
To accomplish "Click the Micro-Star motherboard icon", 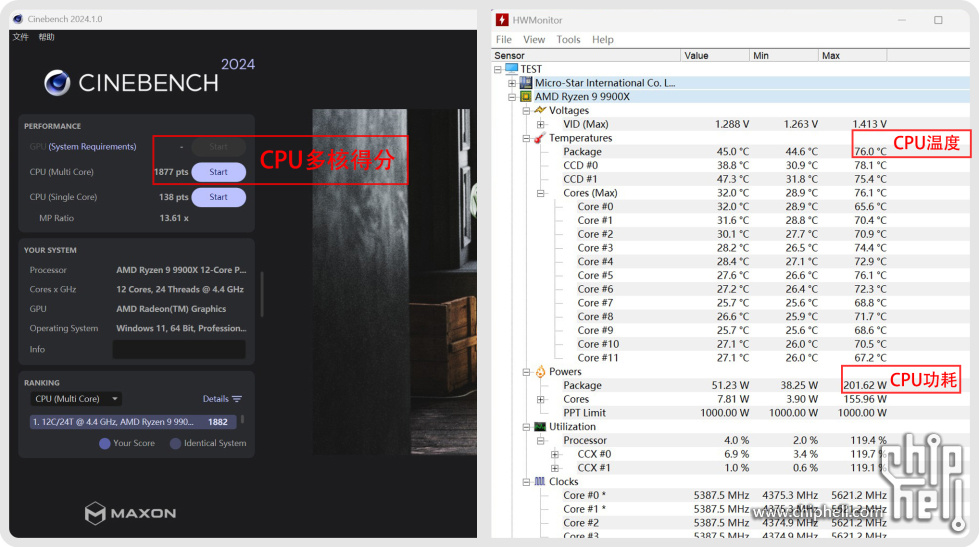I will (x=526, y=82).
